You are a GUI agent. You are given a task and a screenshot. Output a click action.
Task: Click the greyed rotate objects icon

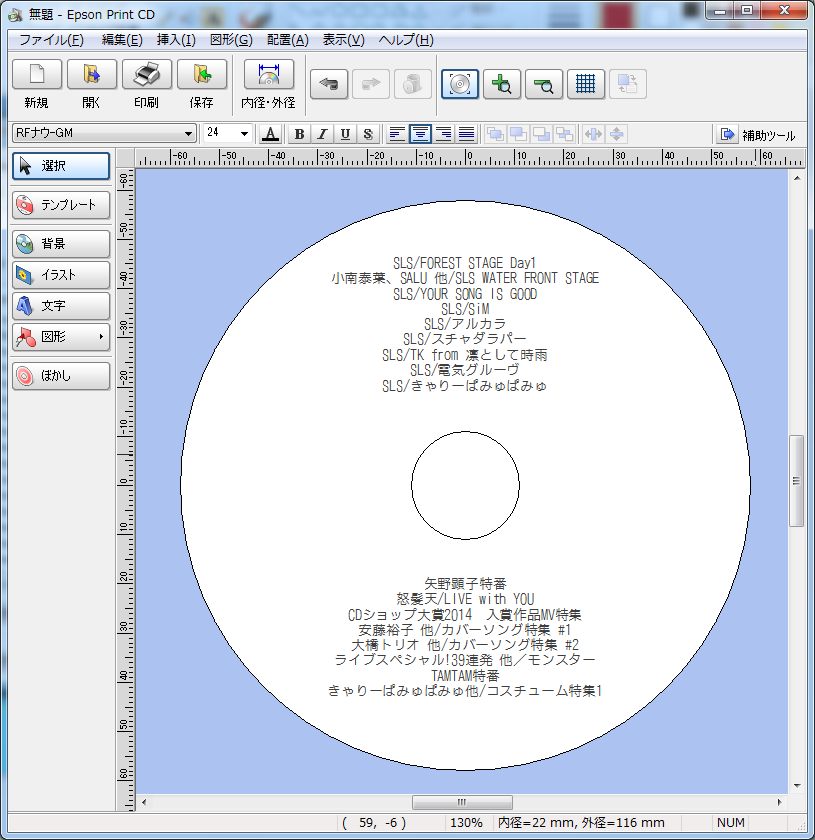coord(627,84)
